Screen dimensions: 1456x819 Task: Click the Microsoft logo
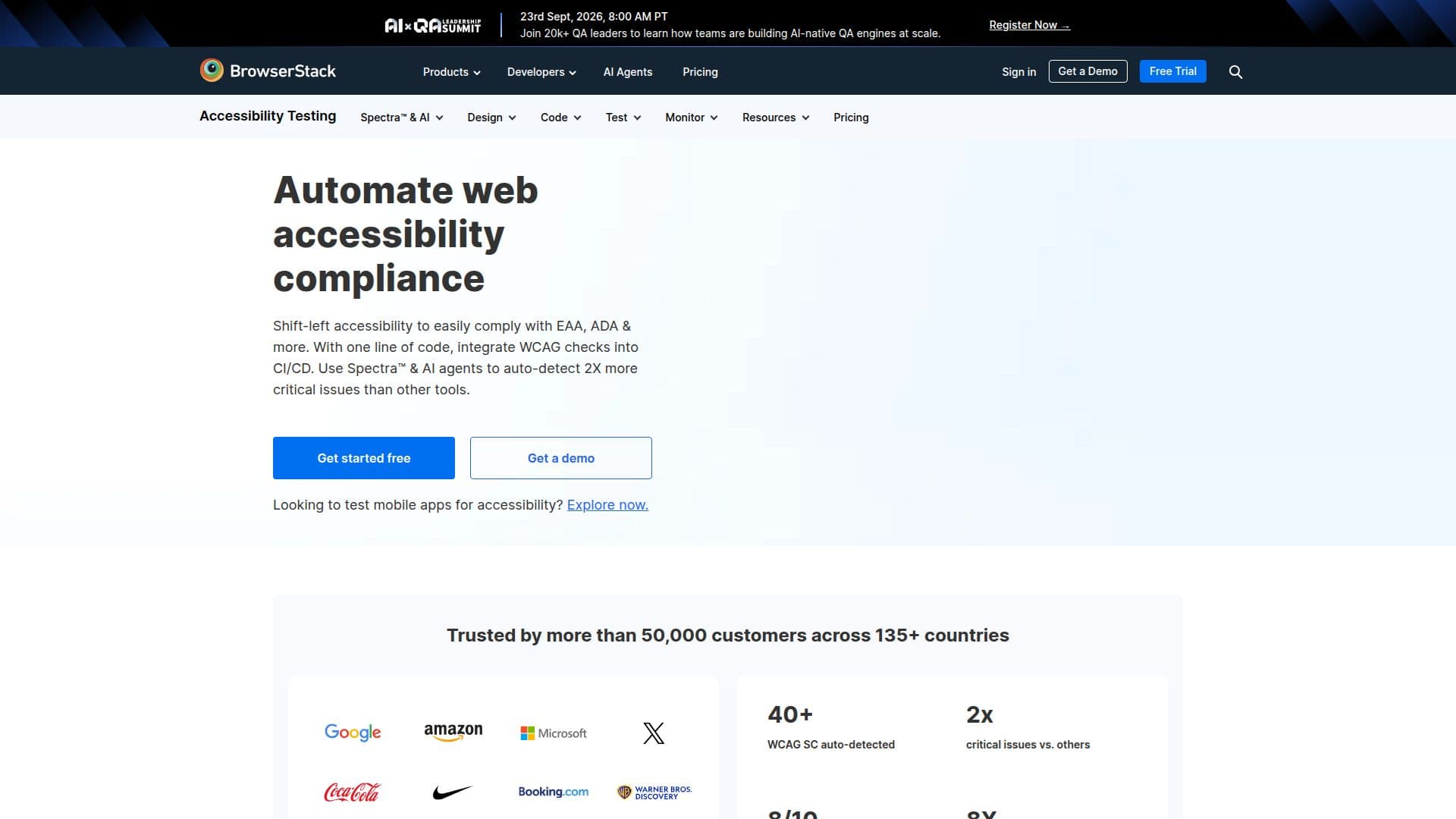554,733
